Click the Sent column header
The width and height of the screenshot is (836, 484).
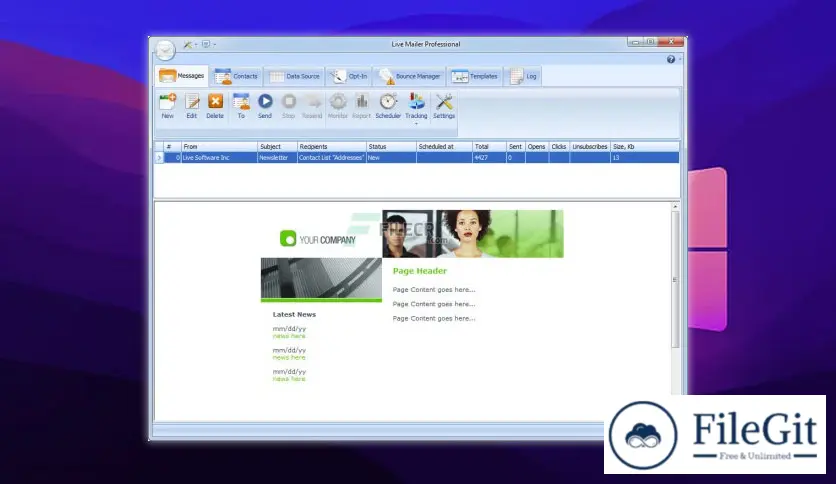pos(515,147)
